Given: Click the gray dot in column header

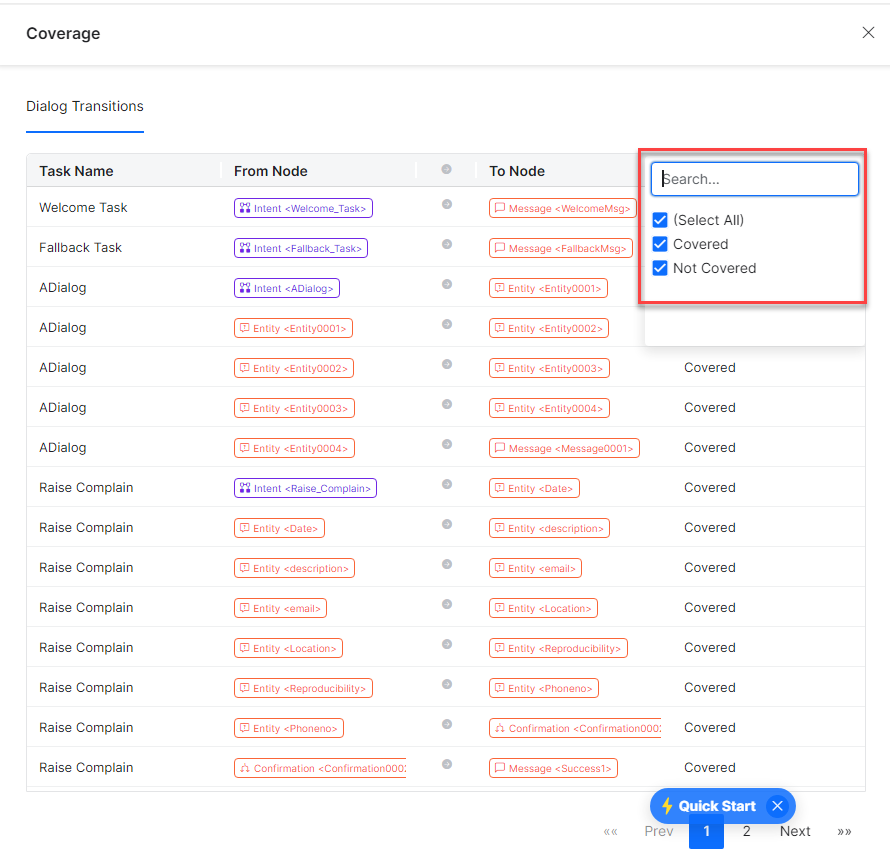Looking at the screenshot, I should click(x=446, y=170).
